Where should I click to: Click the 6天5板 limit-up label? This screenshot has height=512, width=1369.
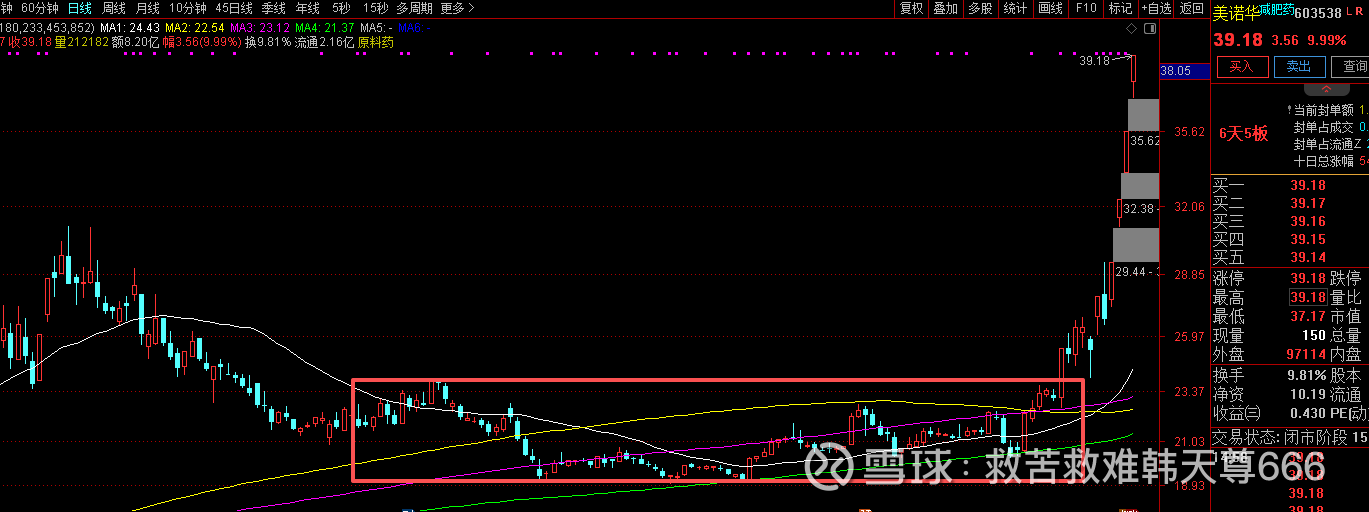[1244, 133]
